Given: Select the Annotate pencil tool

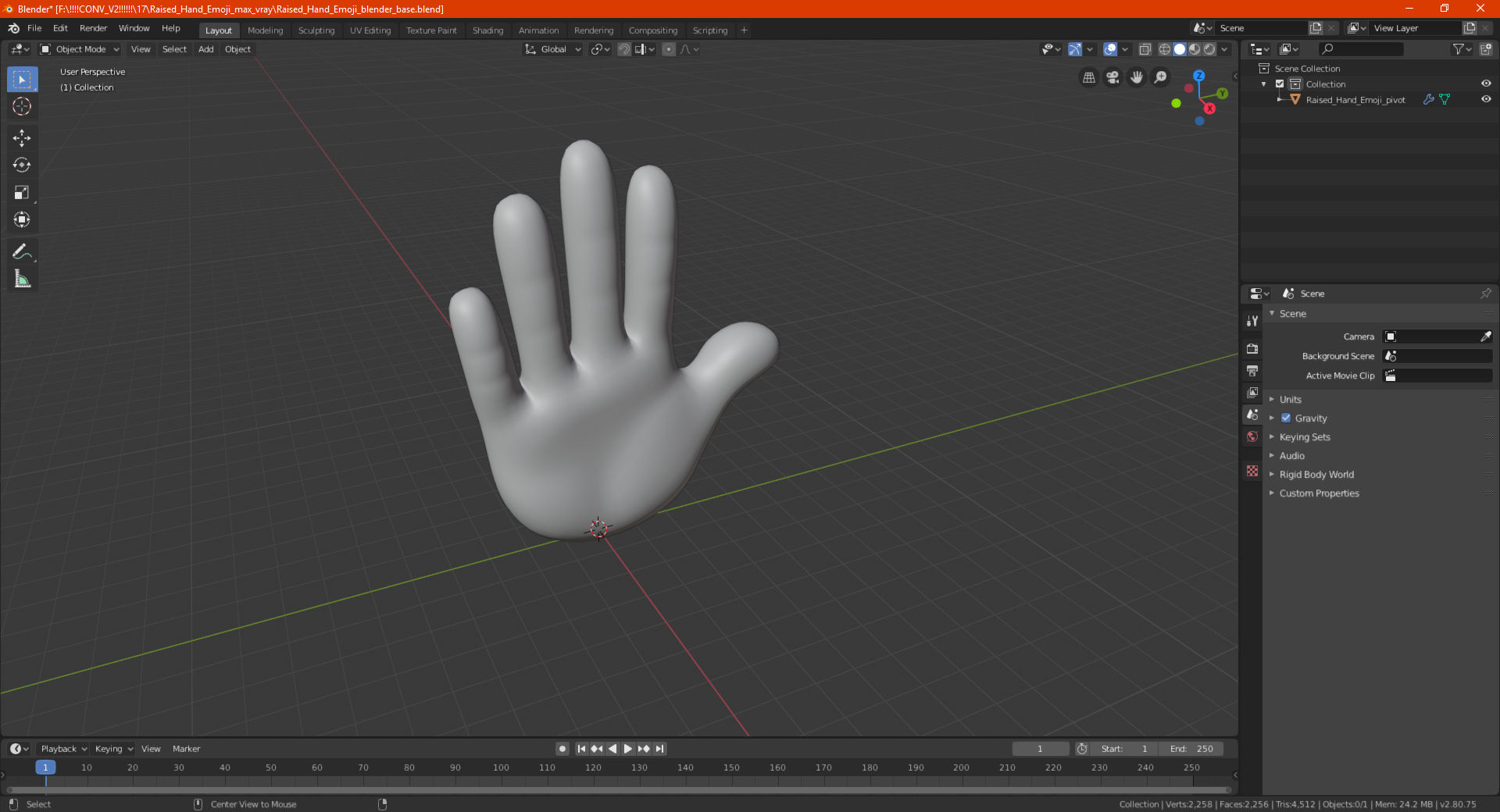Looking at the screenshot, I should point(22,251).
